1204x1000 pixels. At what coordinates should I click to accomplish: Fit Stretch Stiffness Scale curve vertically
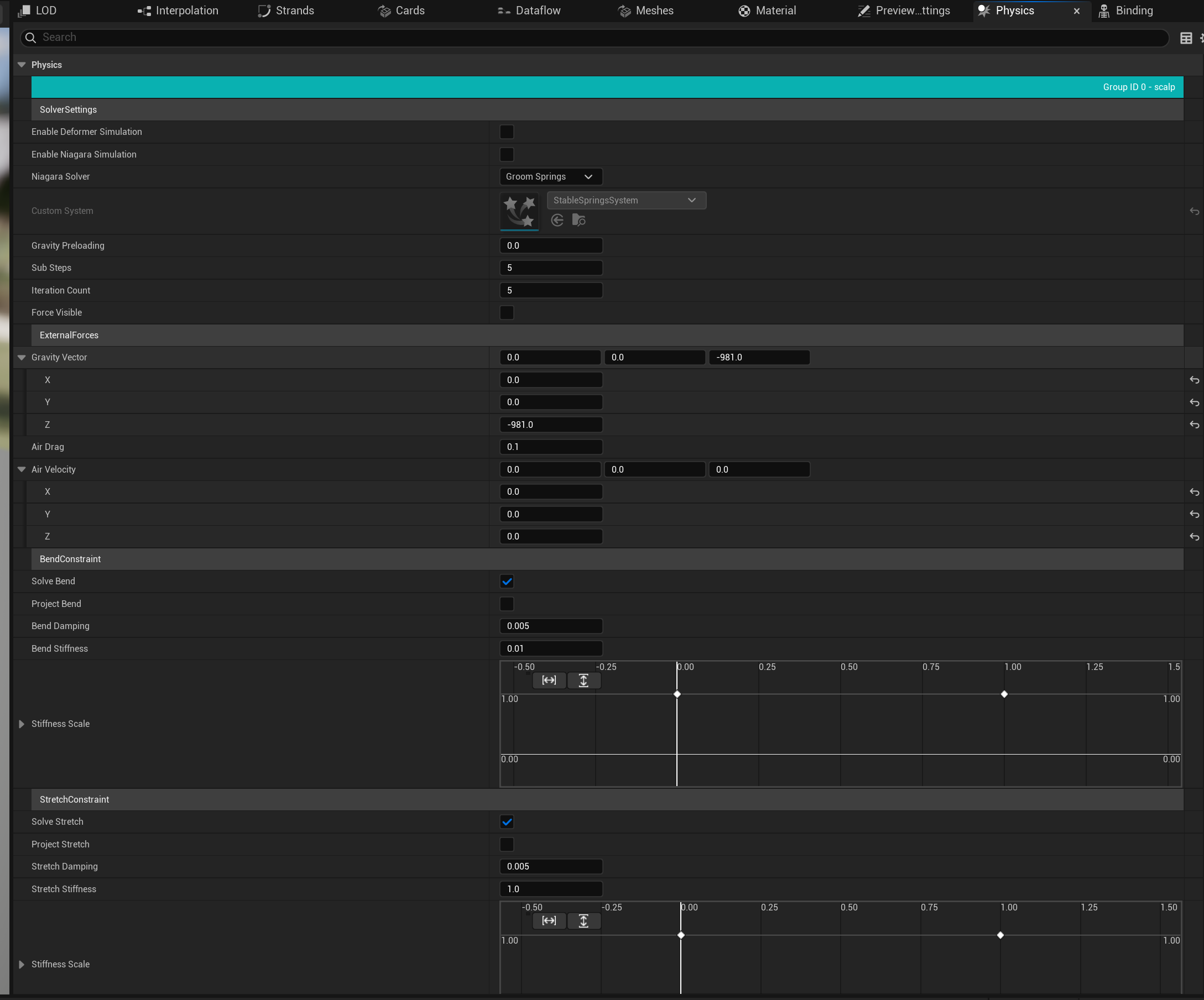point(583,921)
